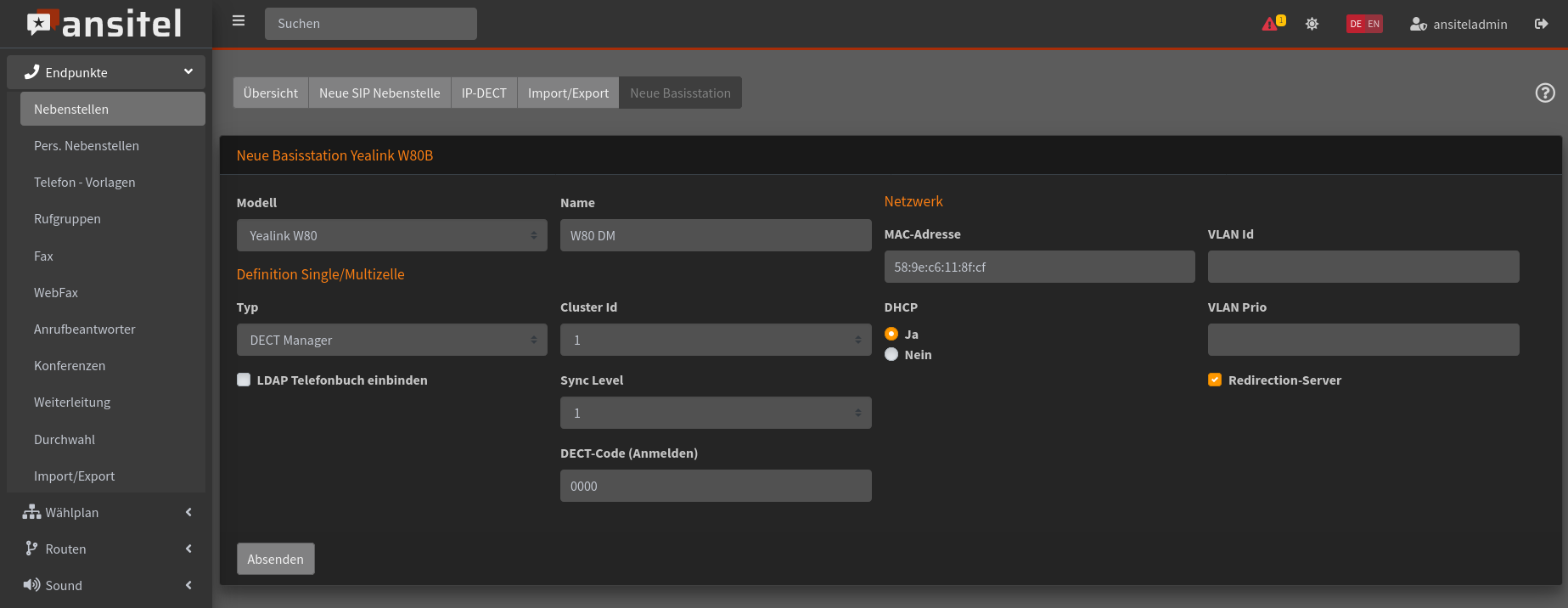Click the MAC-Adresse input field

click(x=1039, y=267)
